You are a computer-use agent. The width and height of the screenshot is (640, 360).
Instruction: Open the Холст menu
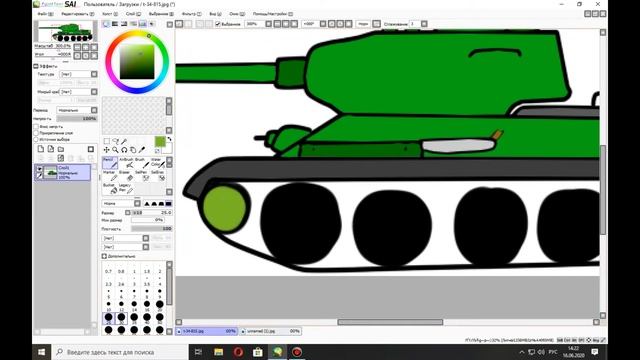click(109, 14)
